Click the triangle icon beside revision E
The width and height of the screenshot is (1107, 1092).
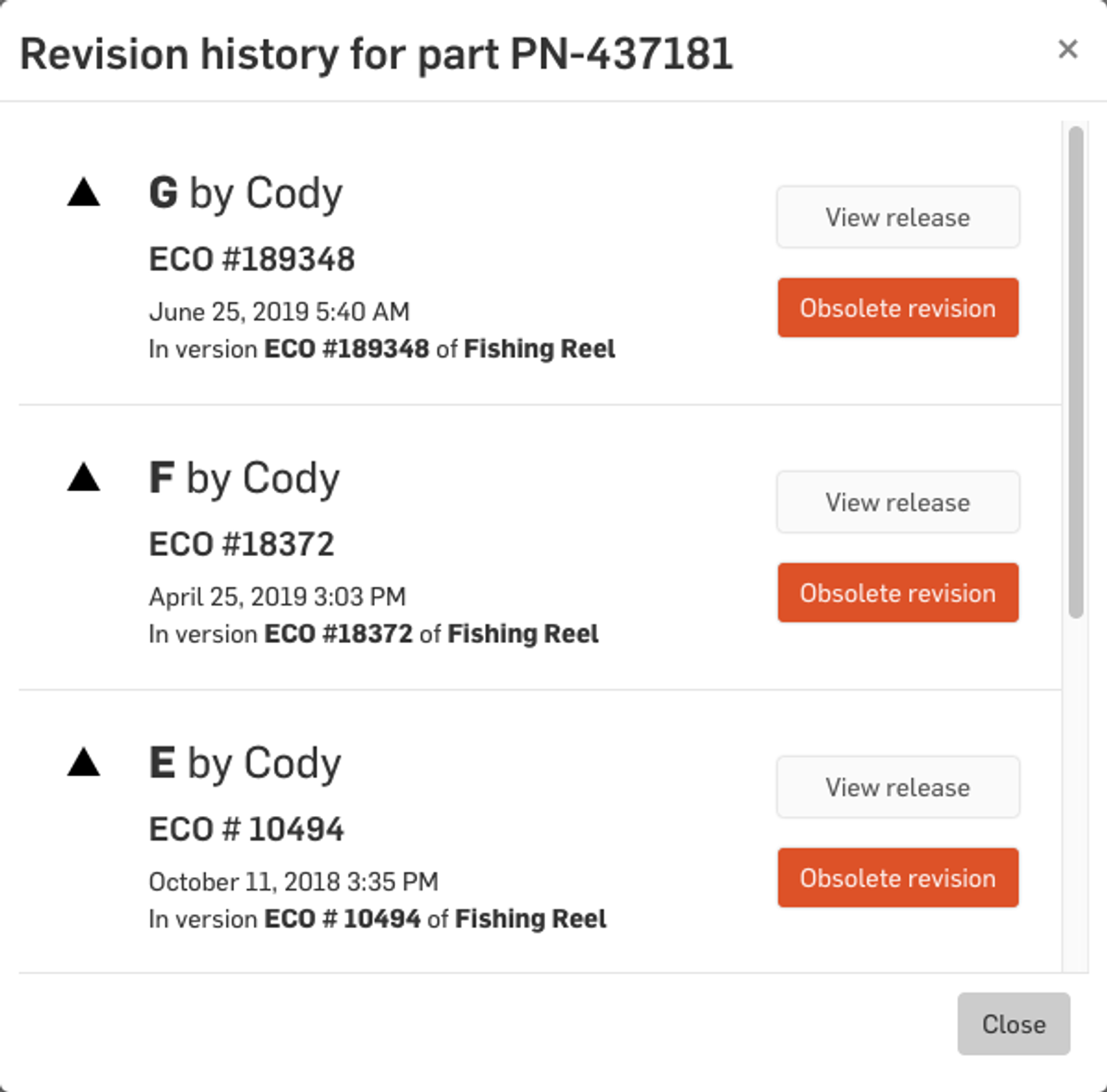[x=84, y=762]
